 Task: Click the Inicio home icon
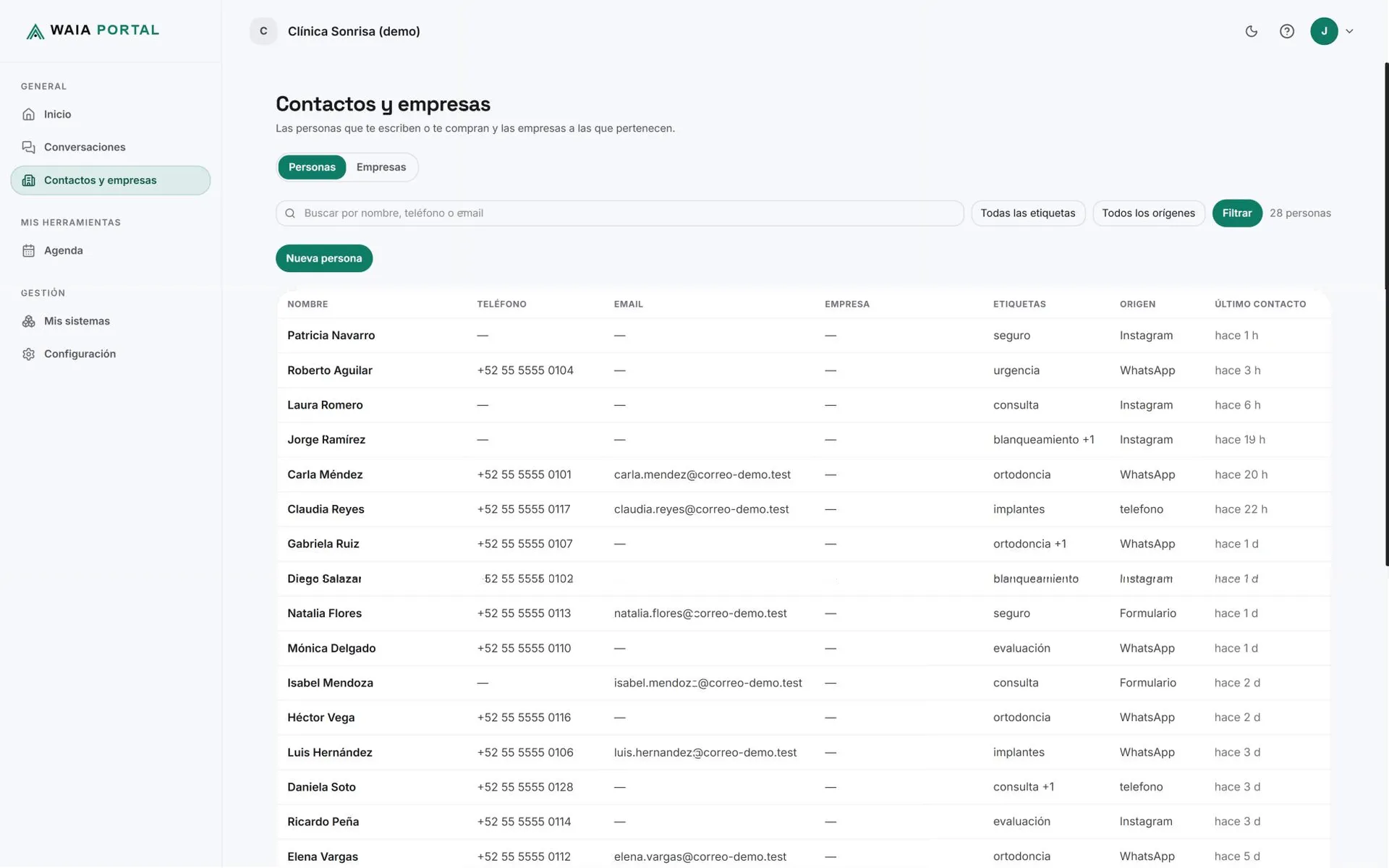click(28, 114)
